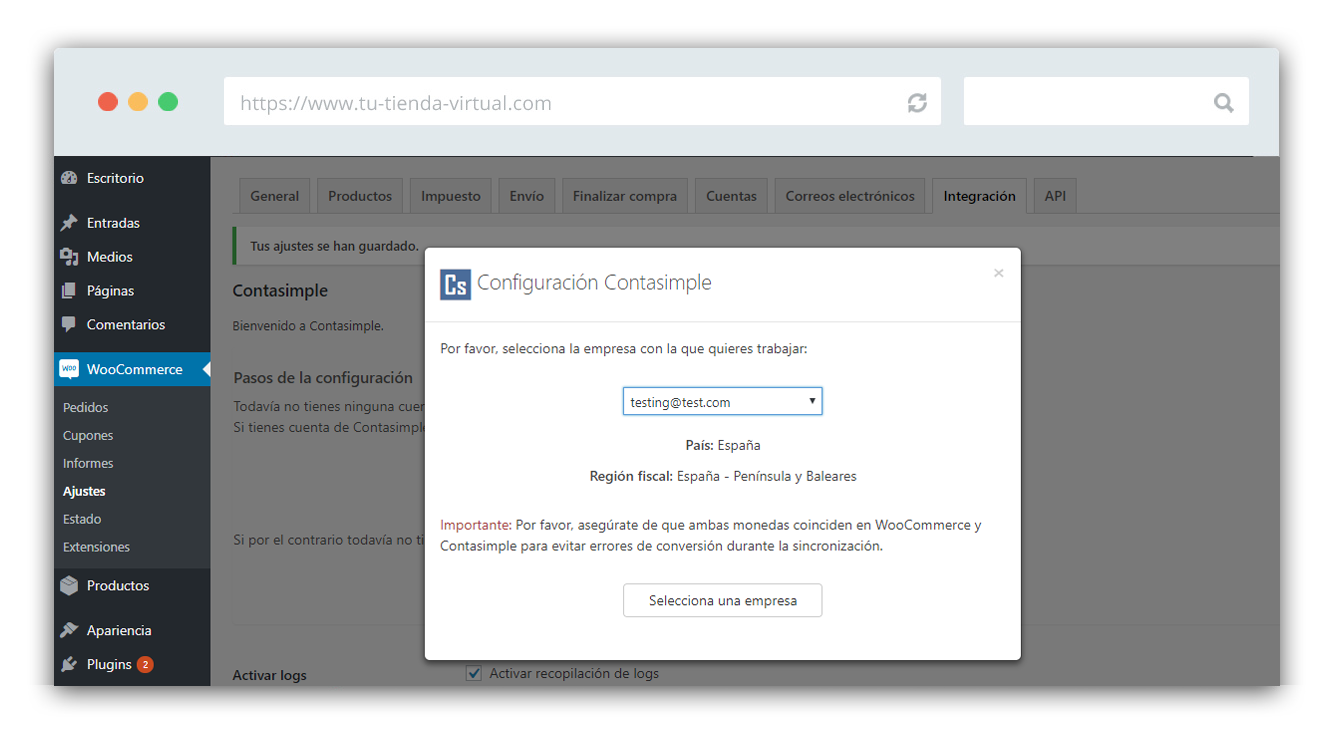Open the Apariencia menu item
1326x748 pixels.
click(132, 630)
